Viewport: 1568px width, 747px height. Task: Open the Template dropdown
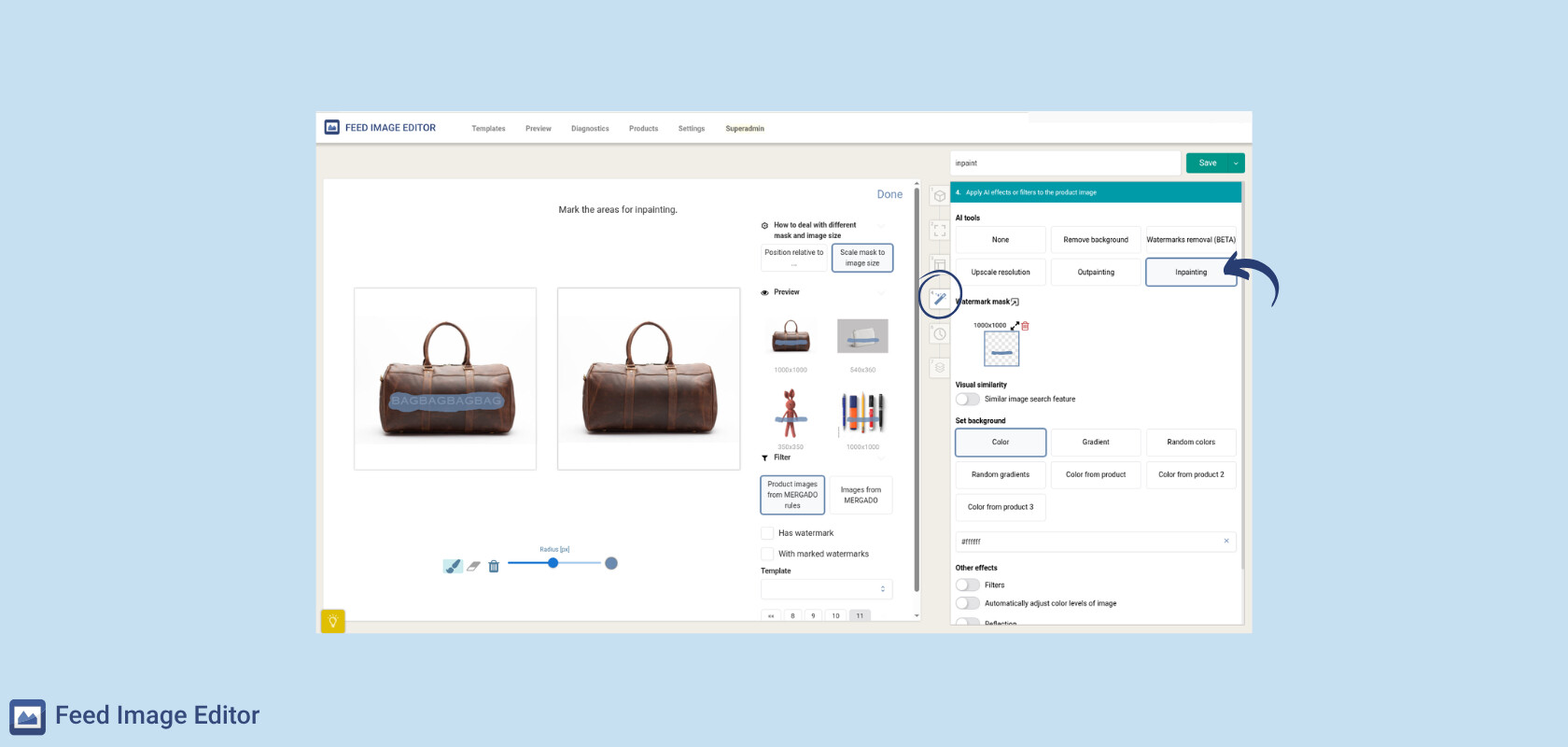click(x=826, y=589)
